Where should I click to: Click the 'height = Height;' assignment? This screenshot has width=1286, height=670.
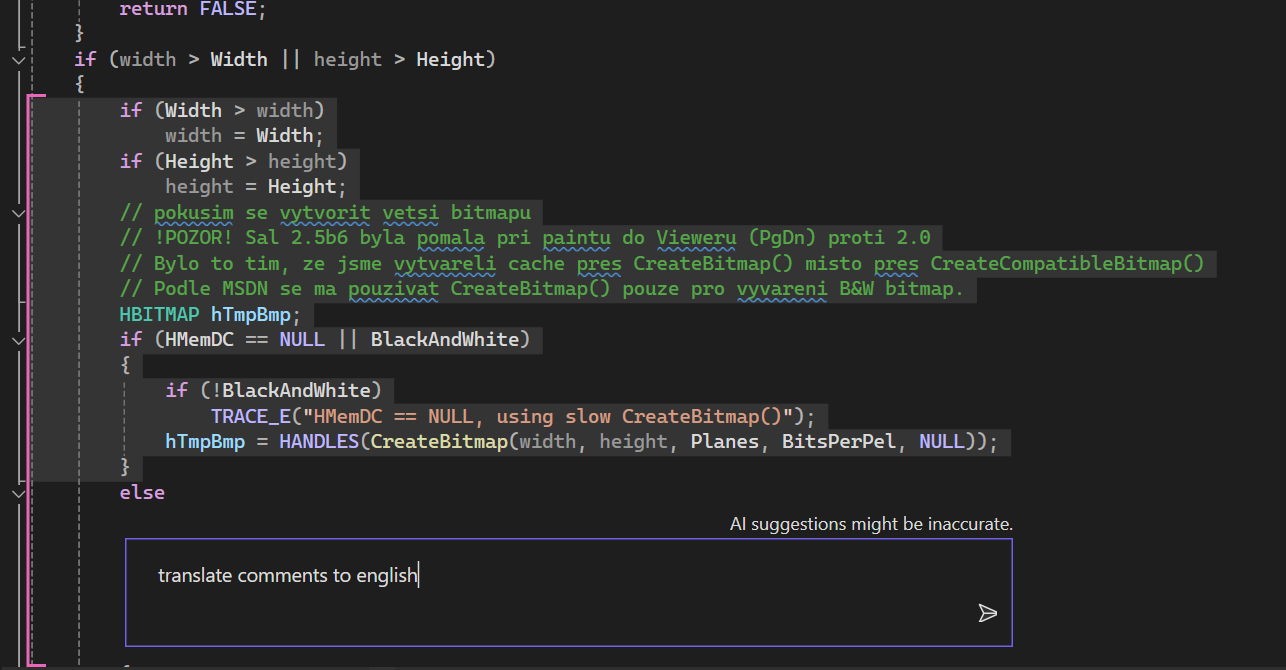(256, 187)
